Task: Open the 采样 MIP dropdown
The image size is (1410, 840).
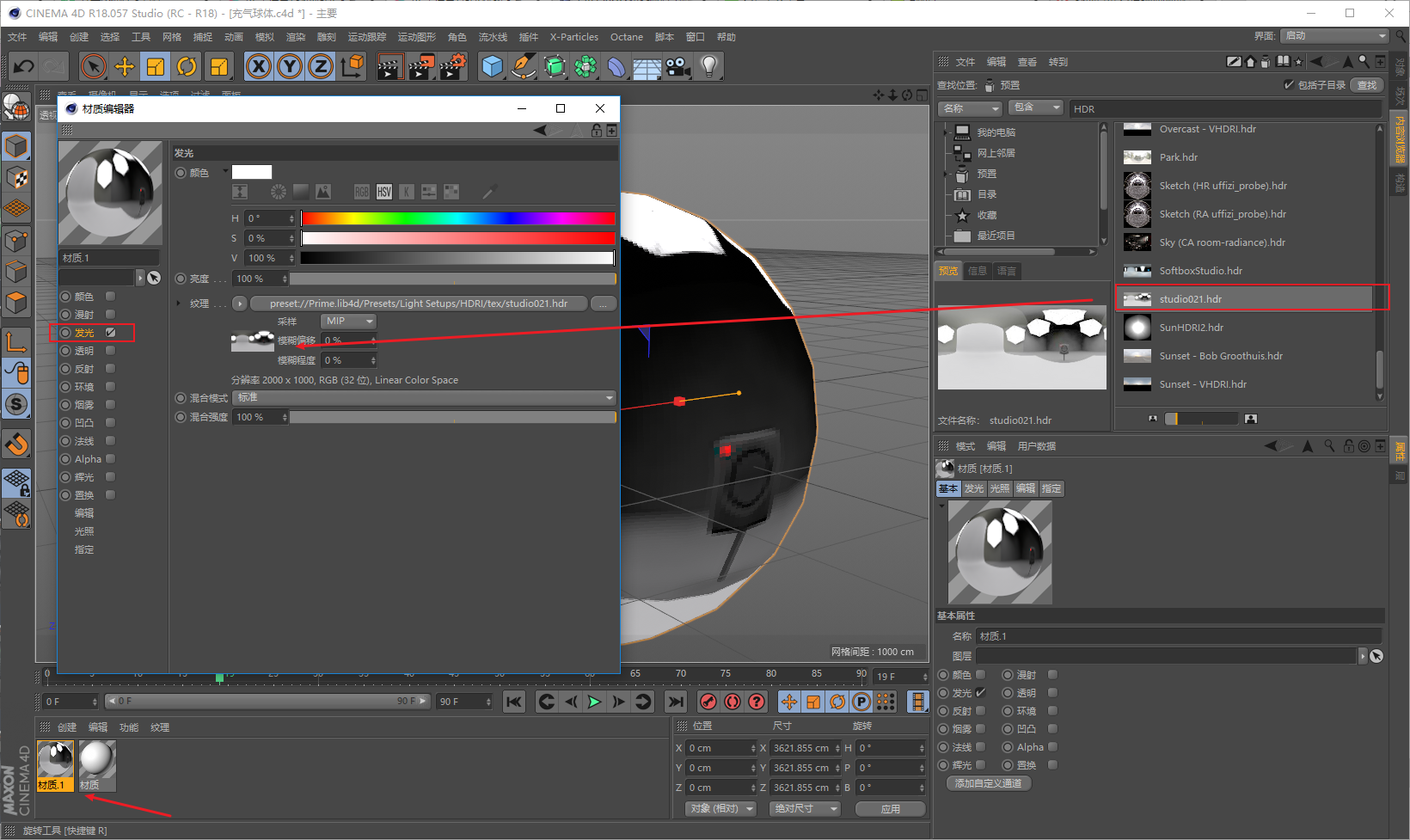Action: tap(348, 321)
